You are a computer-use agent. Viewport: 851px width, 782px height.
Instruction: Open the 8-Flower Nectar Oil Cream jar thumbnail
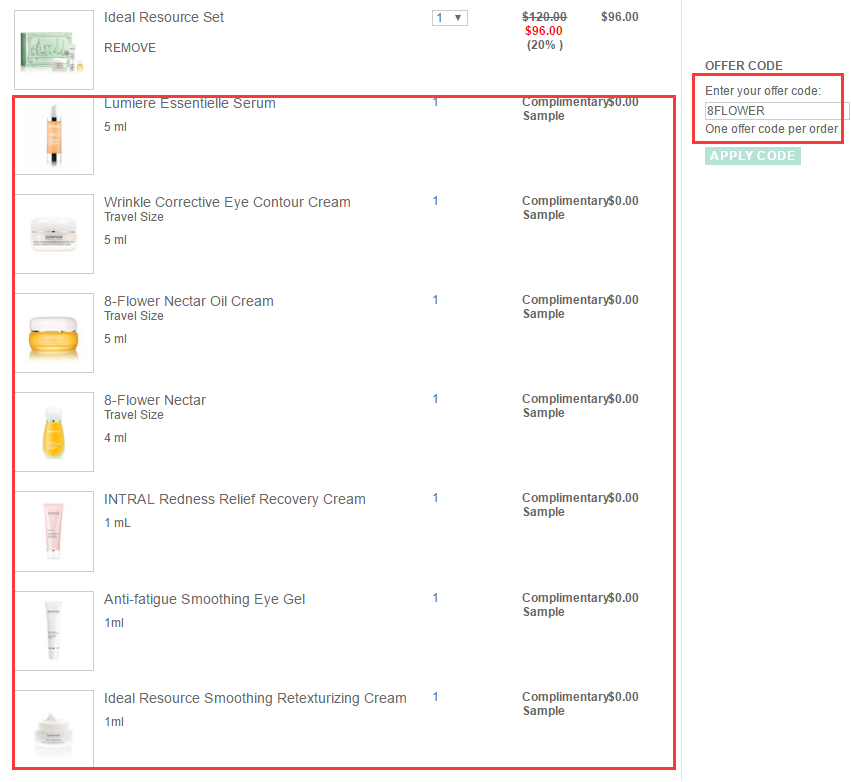click(54, 333)
